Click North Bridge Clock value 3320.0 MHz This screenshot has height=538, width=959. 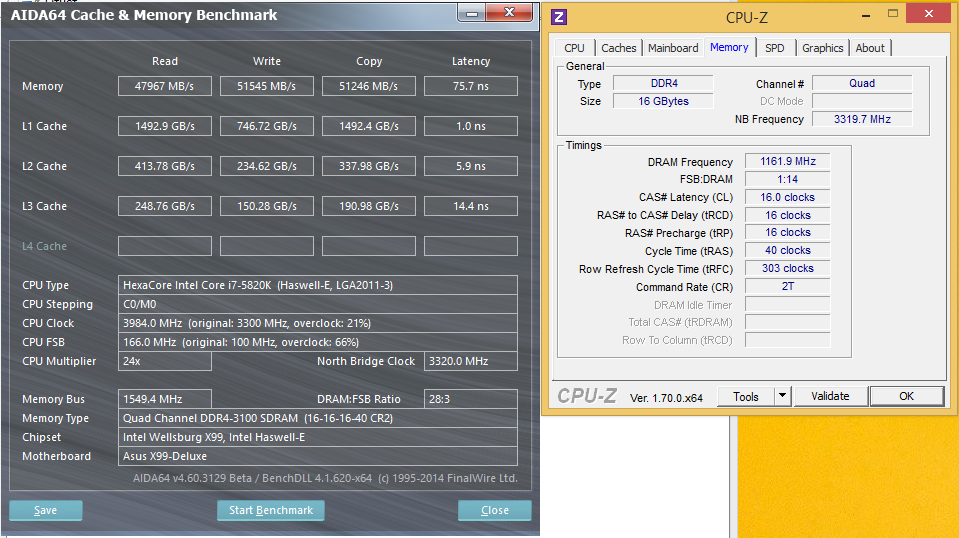pyautogui.click(x=471, y=361)
